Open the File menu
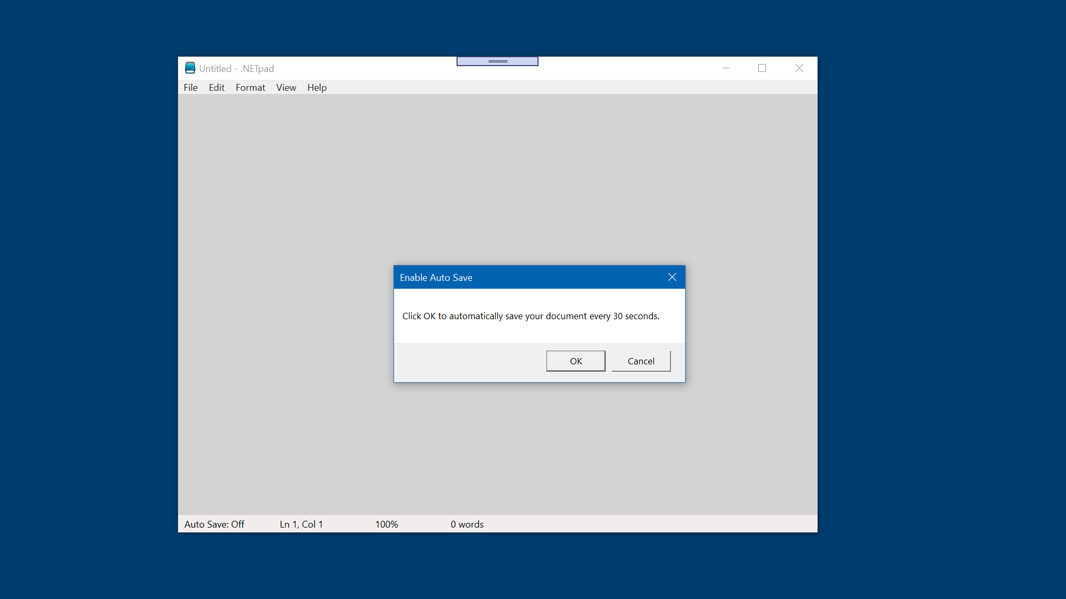Viewport: 1066px width, 599px height. 190,88
